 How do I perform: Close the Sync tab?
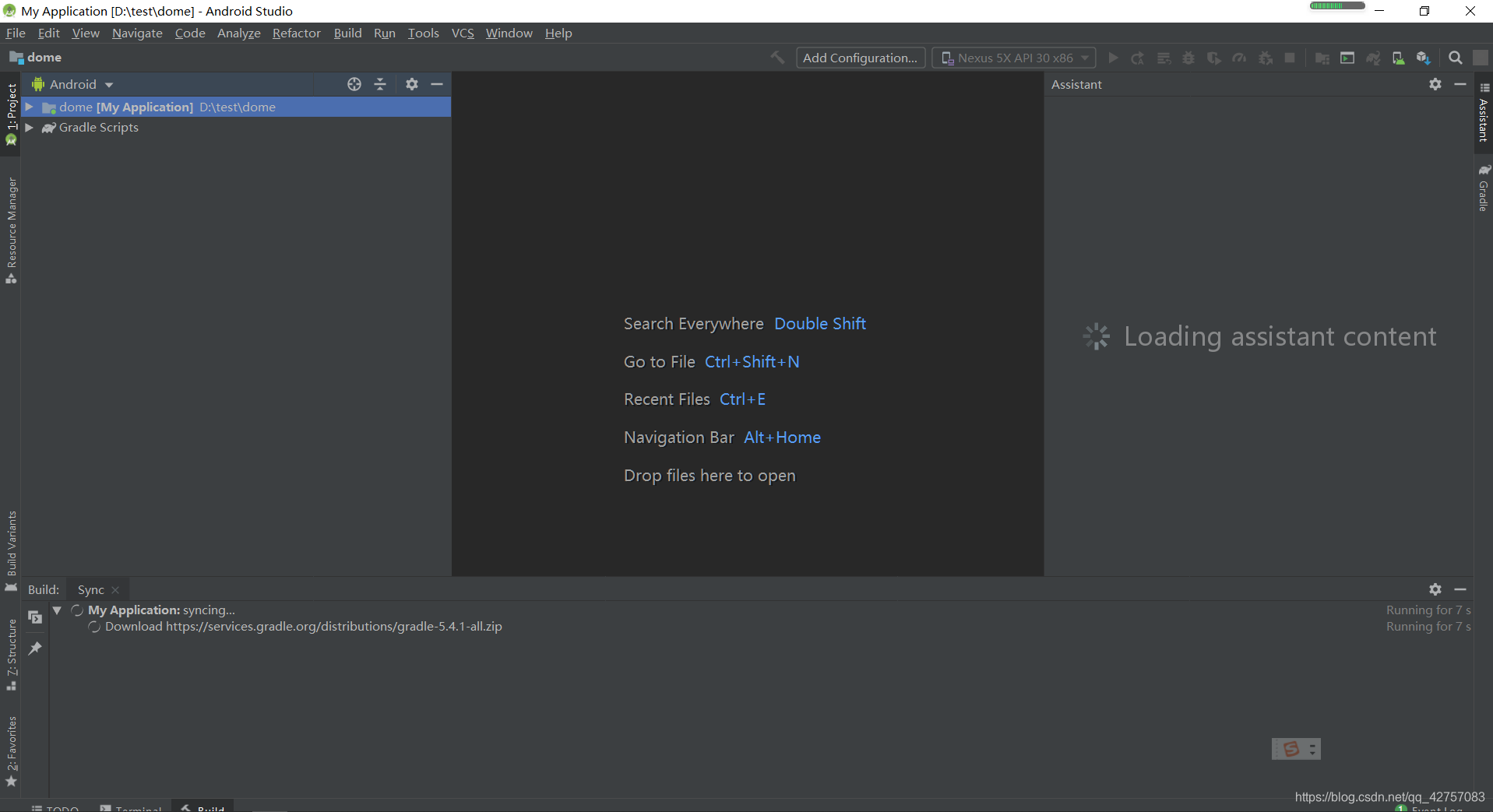click(x=115, y=590)
